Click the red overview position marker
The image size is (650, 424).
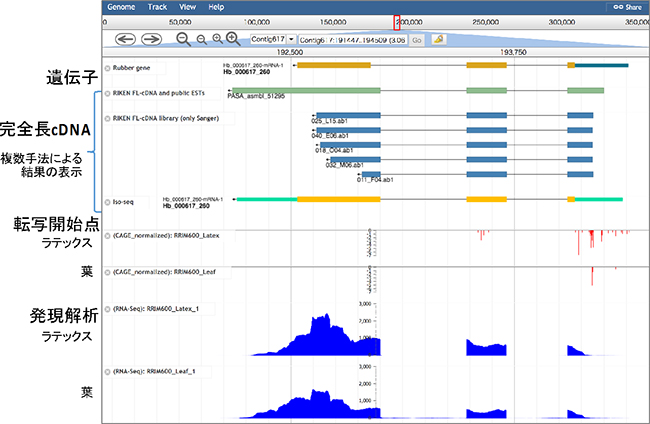(x=397, y=22)
